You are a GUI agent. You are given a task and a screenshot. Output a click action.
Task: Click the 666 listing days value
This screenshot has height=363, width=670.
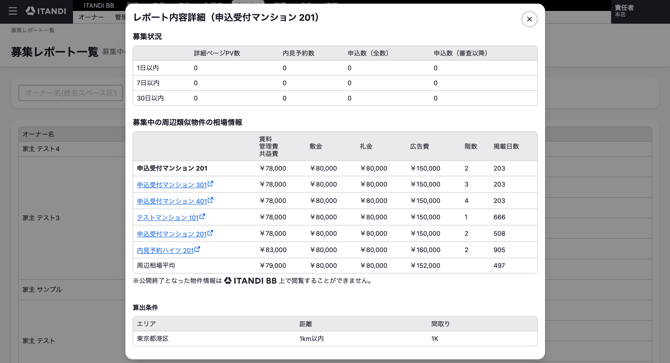pyautogui.click(x=499, y=217)
